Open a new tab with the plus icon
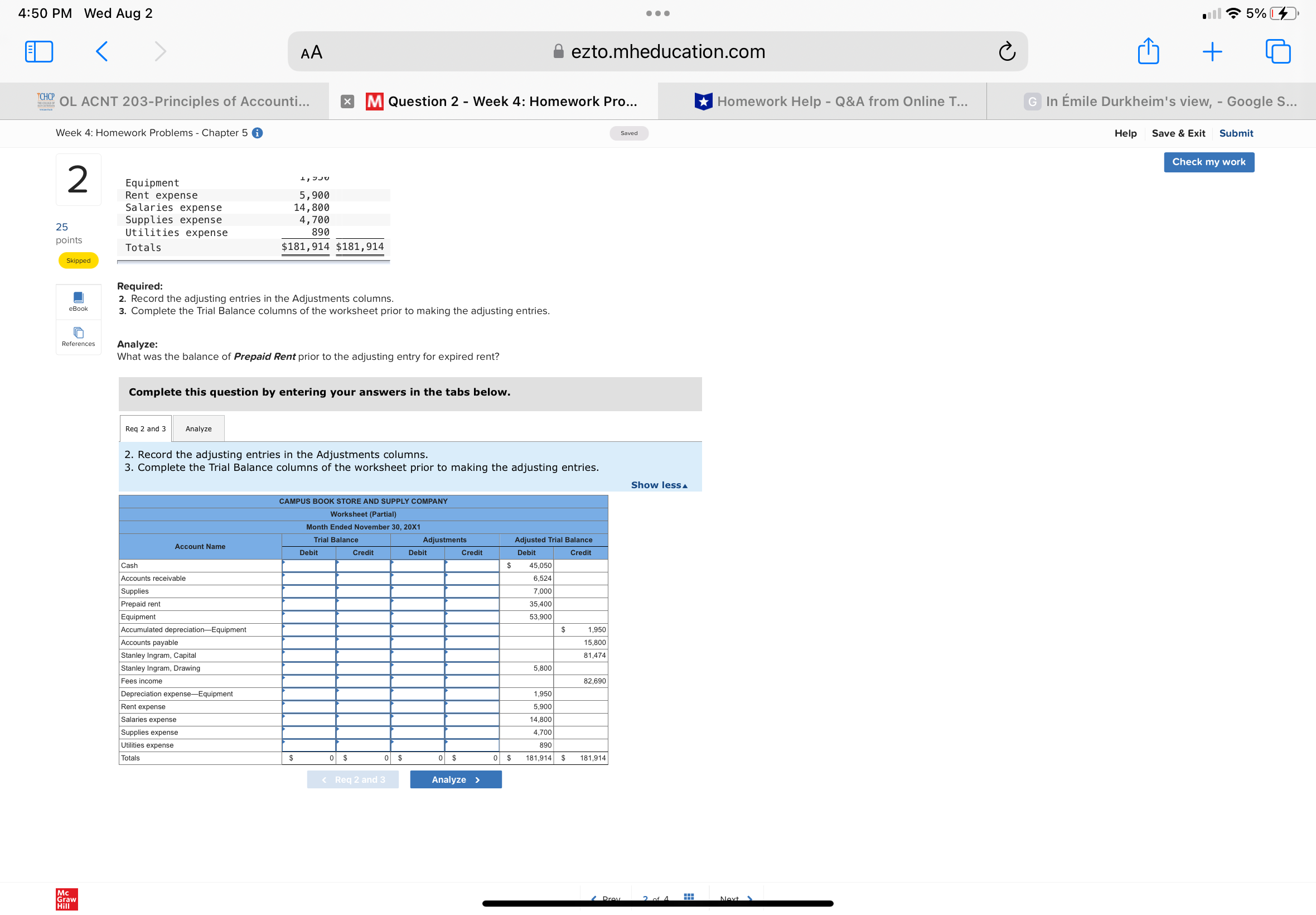 pos(1212,51)
